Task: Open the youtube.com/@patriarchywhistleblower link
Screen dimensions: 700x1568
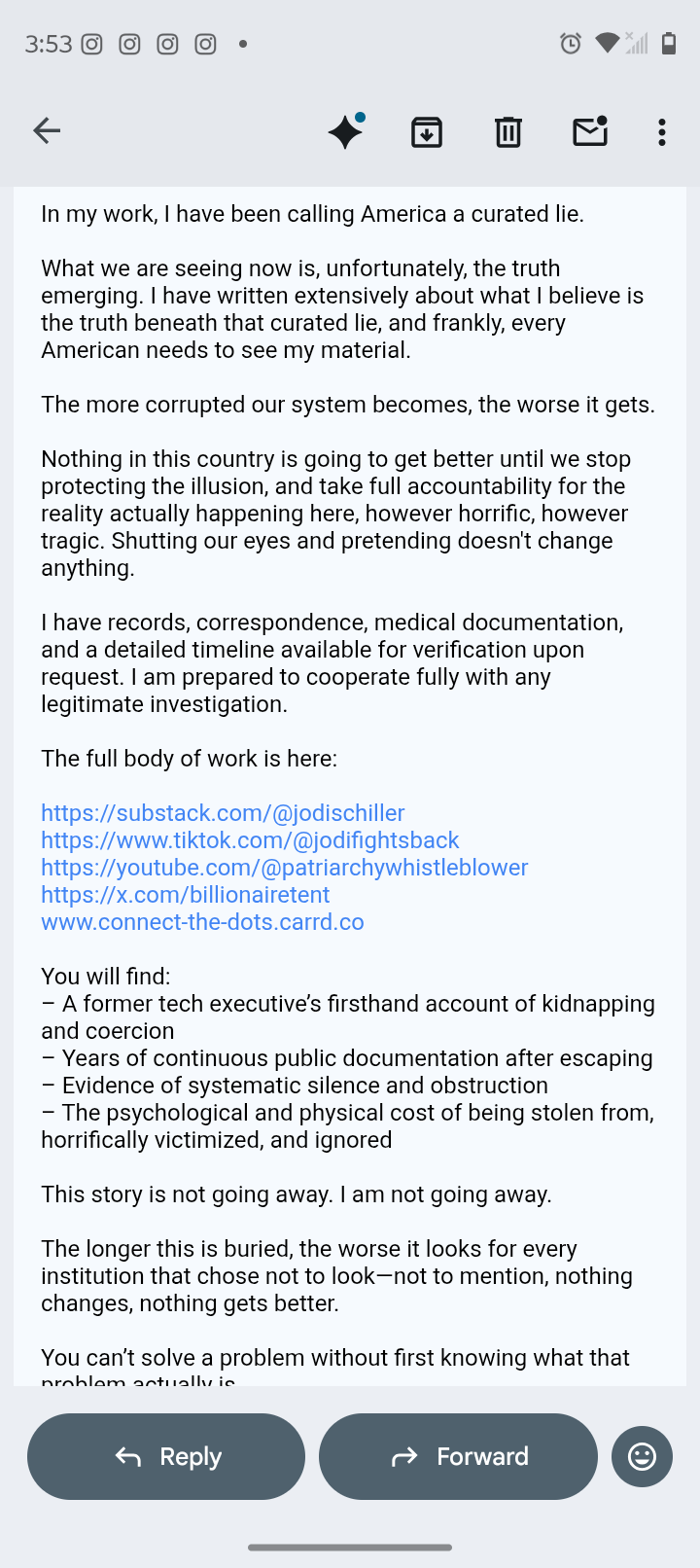Action: [x=285, y=868]
